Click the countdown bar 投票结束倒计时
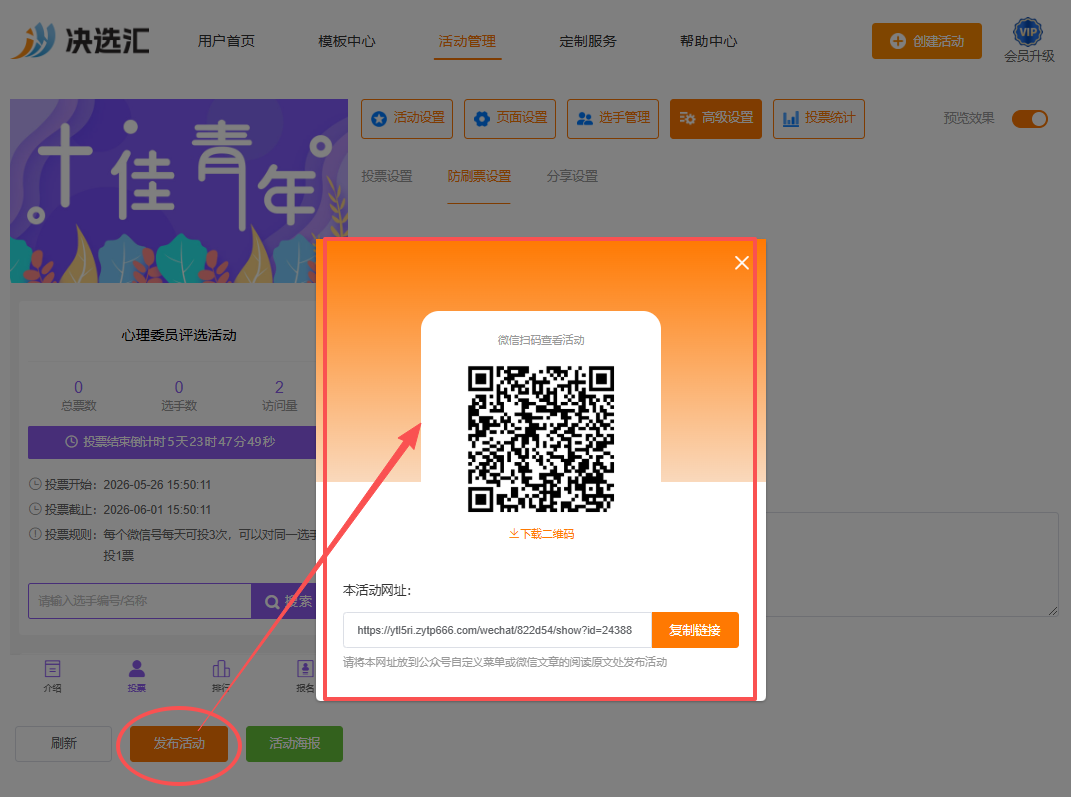This screenshot has height=797, width=1071. [x=171, y=442]
